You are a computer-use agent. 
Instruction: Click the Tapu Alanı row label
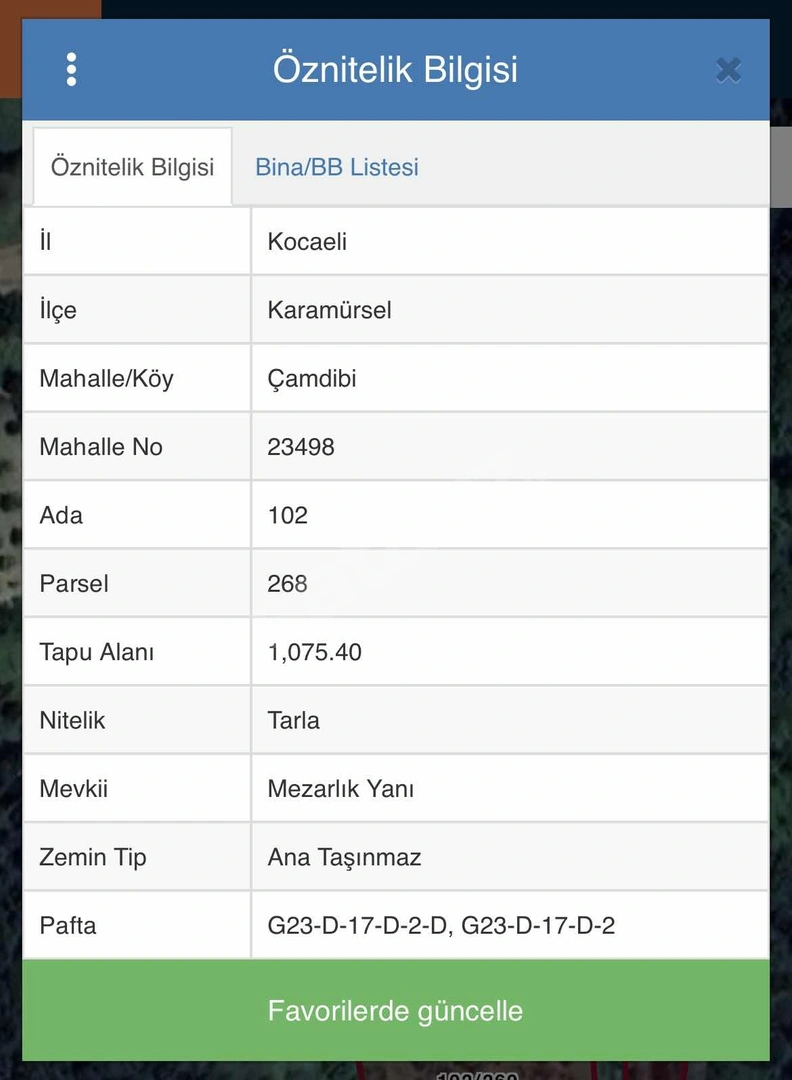tap(96, 652)
